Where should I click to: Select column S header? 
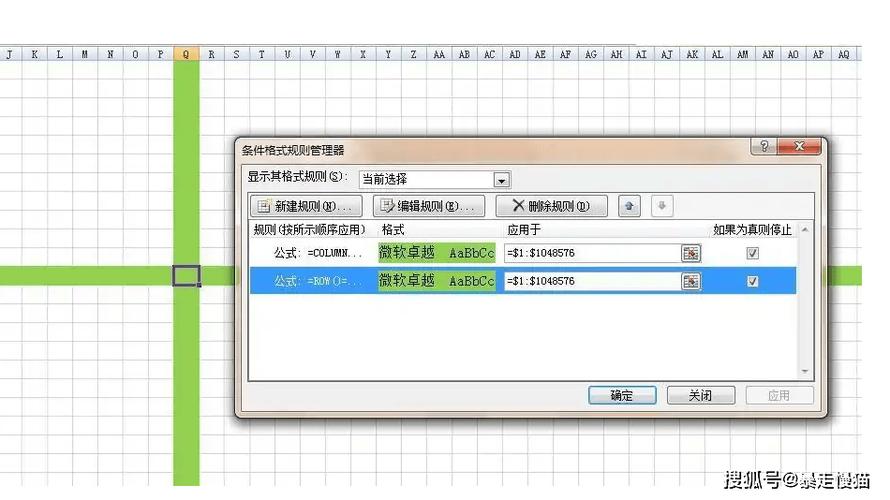(x=237, y=54)
